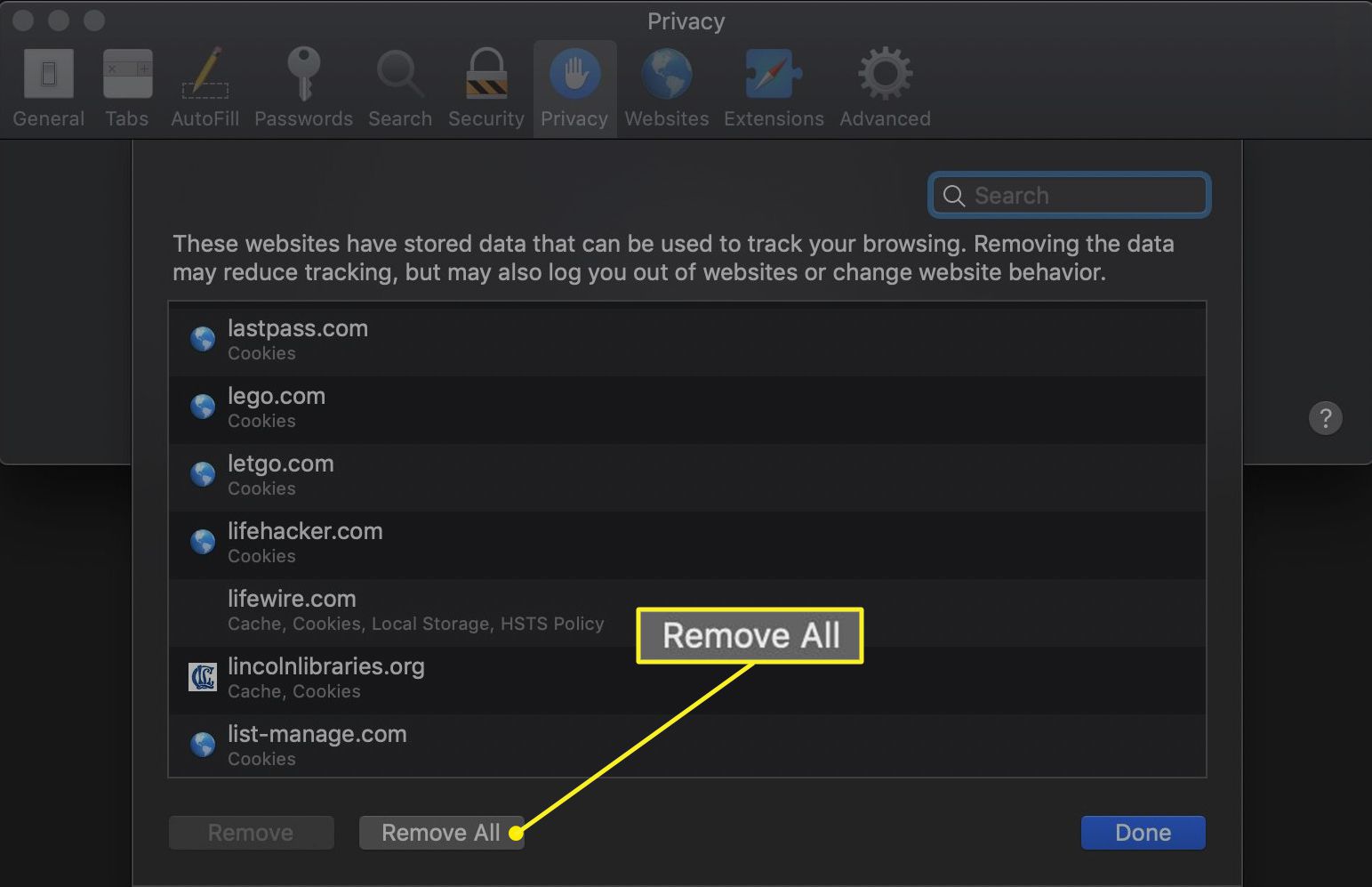Open the Websites globe icon

point(667,73)
